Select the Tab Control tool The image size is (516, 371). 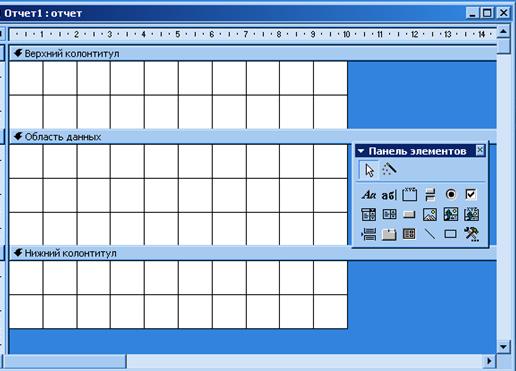point(389,234)
